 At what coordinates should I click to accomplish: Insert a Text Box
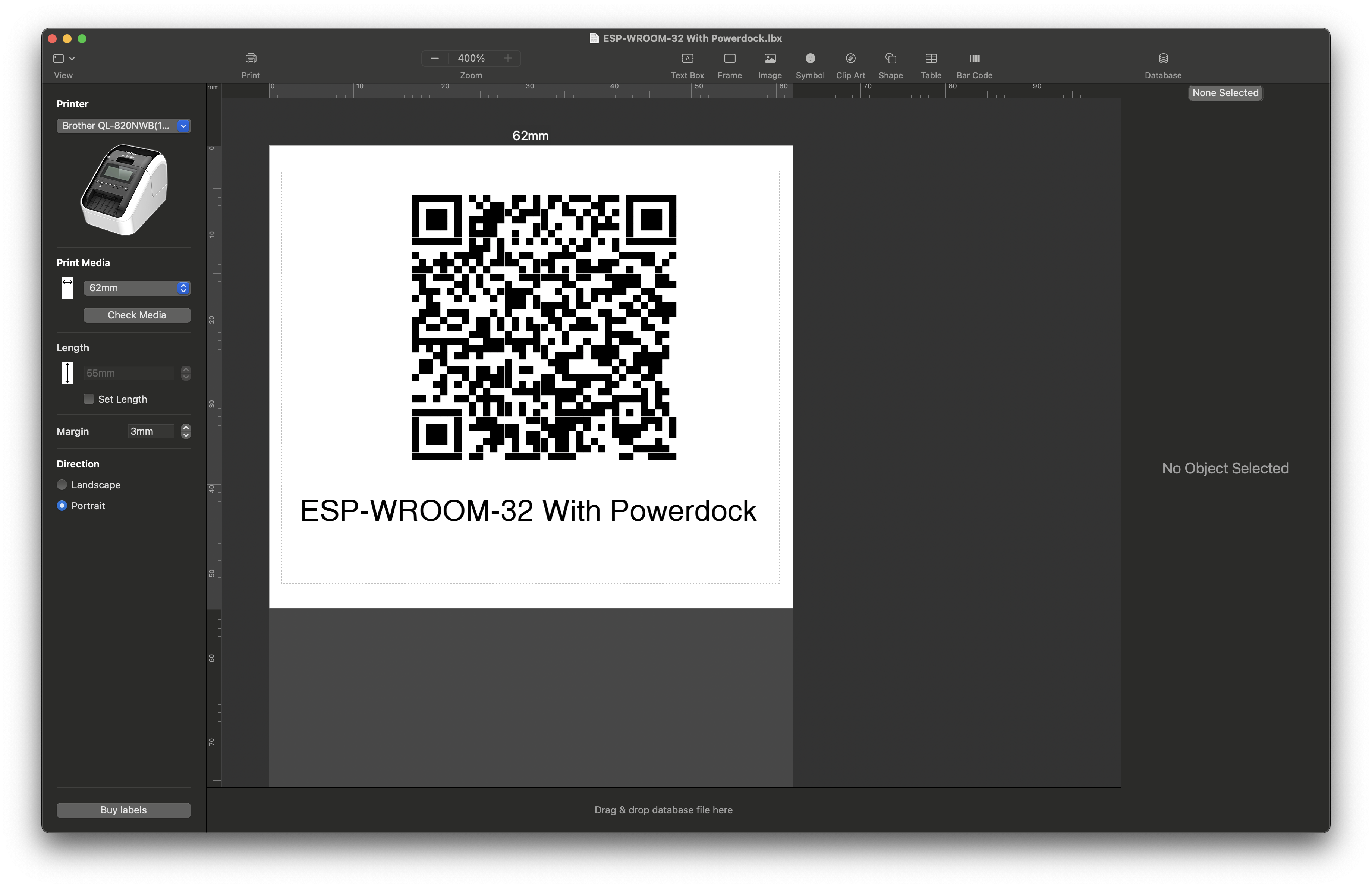[687, 59]
